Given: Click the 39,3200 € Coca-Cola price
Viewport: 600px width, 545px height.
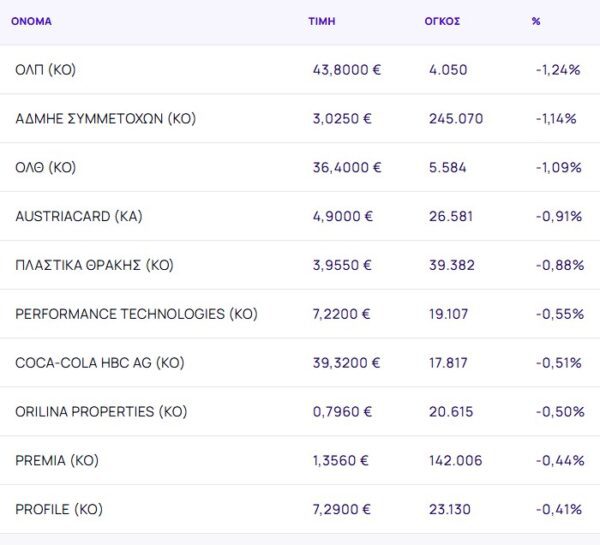Looking at the screenshot, I should pyautogui.click(x=347, y=363).
